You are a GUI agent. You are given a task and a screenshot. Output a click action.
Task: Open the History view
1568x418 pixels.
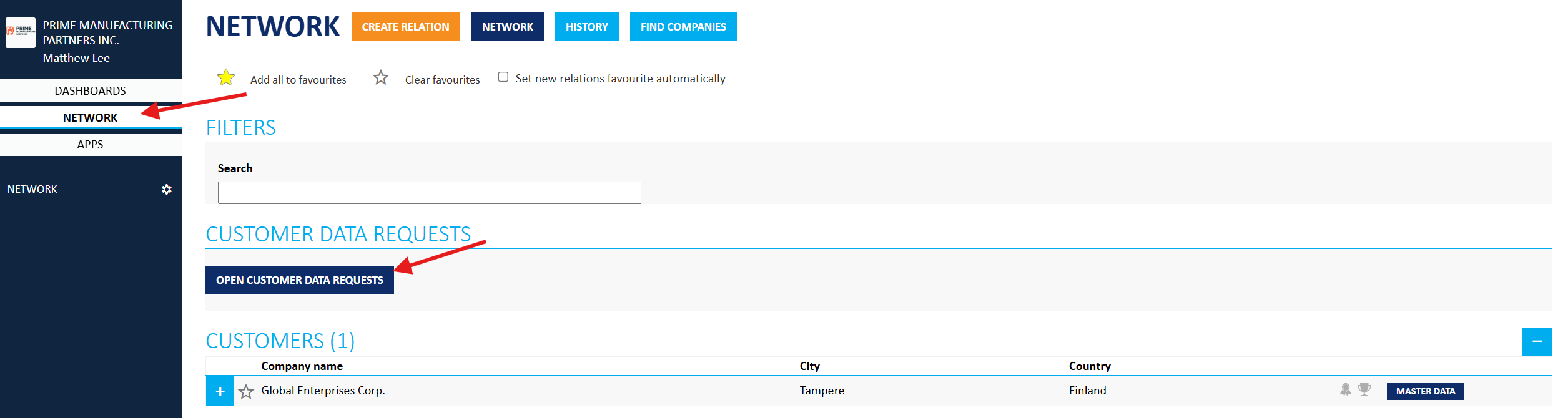[586, 27]
